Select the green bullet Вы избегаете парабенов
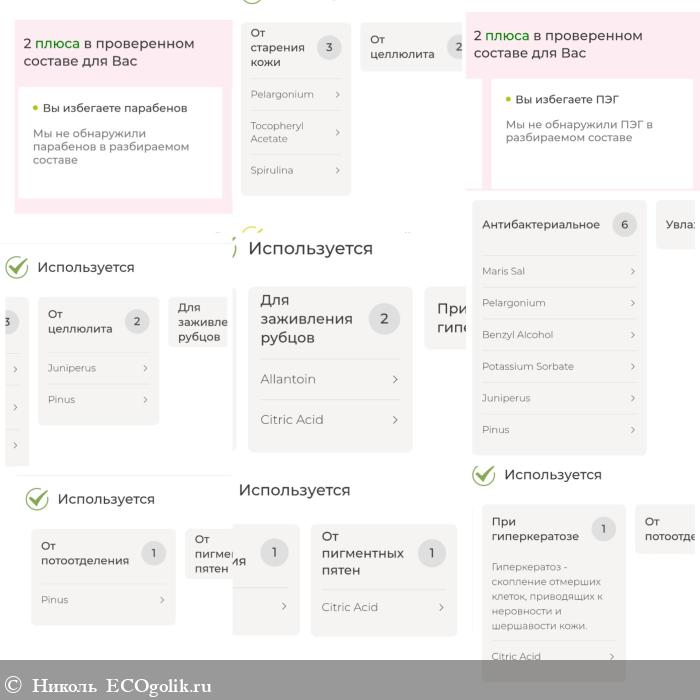The width and height of the screenshot is (700, 700). click(35, 108)
